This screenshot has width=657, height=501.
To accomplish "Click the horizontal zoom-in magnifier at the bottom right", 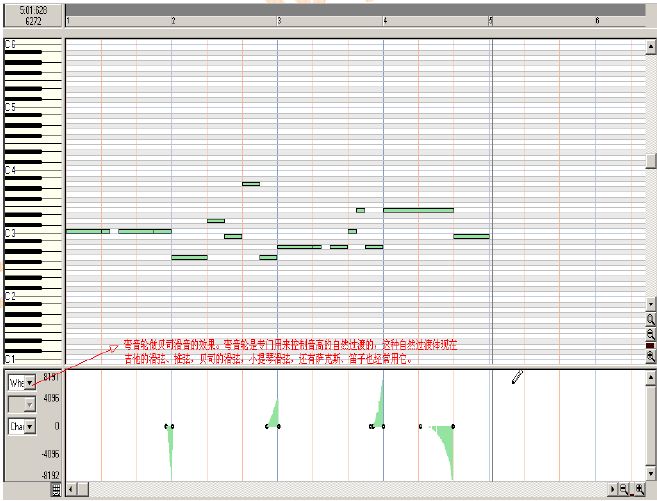I will click(x=639, y=489).
